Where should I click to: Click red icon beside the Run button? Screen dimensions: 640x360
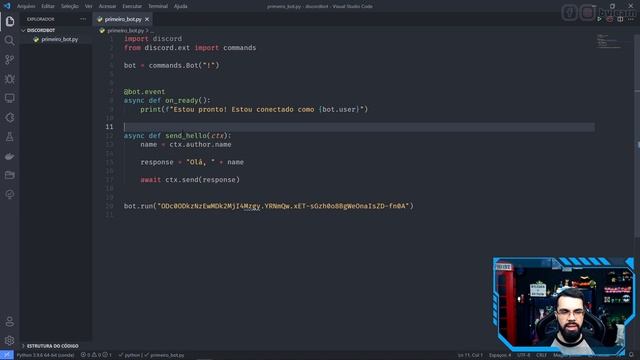pos(610,19)
